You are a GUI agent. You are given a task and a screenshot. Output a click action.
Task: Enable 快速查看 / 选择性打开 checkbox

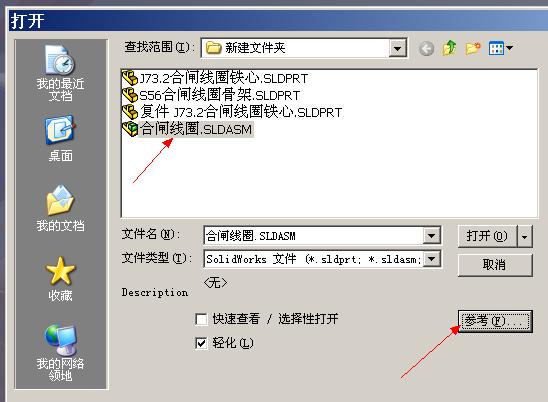(x=201, y=319)
